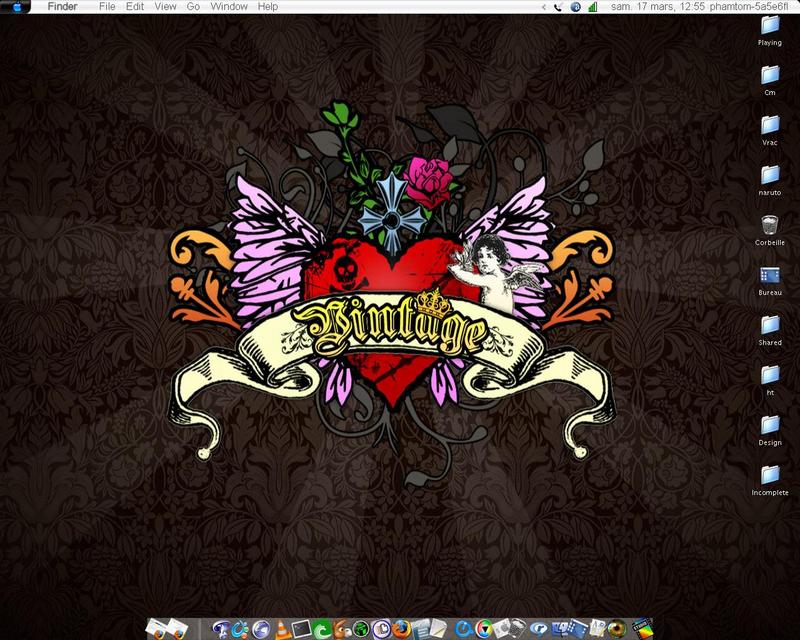Click the green signal strength icon
Screen dimensions: 800x640
tap(592, 7)
